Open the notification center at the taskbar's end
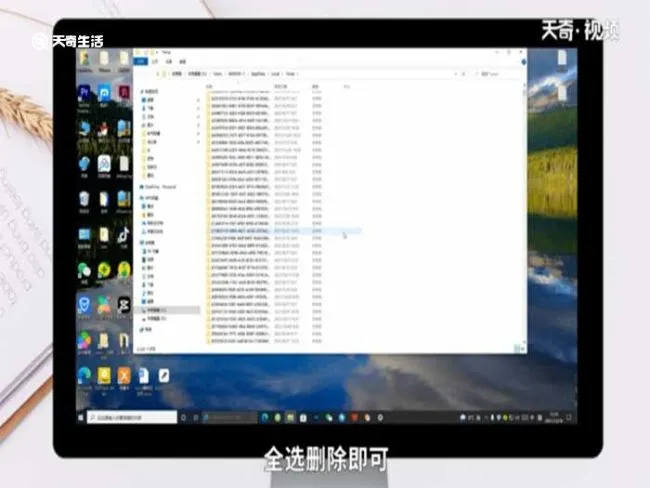The image size is (650, 488). coord(570,418)
